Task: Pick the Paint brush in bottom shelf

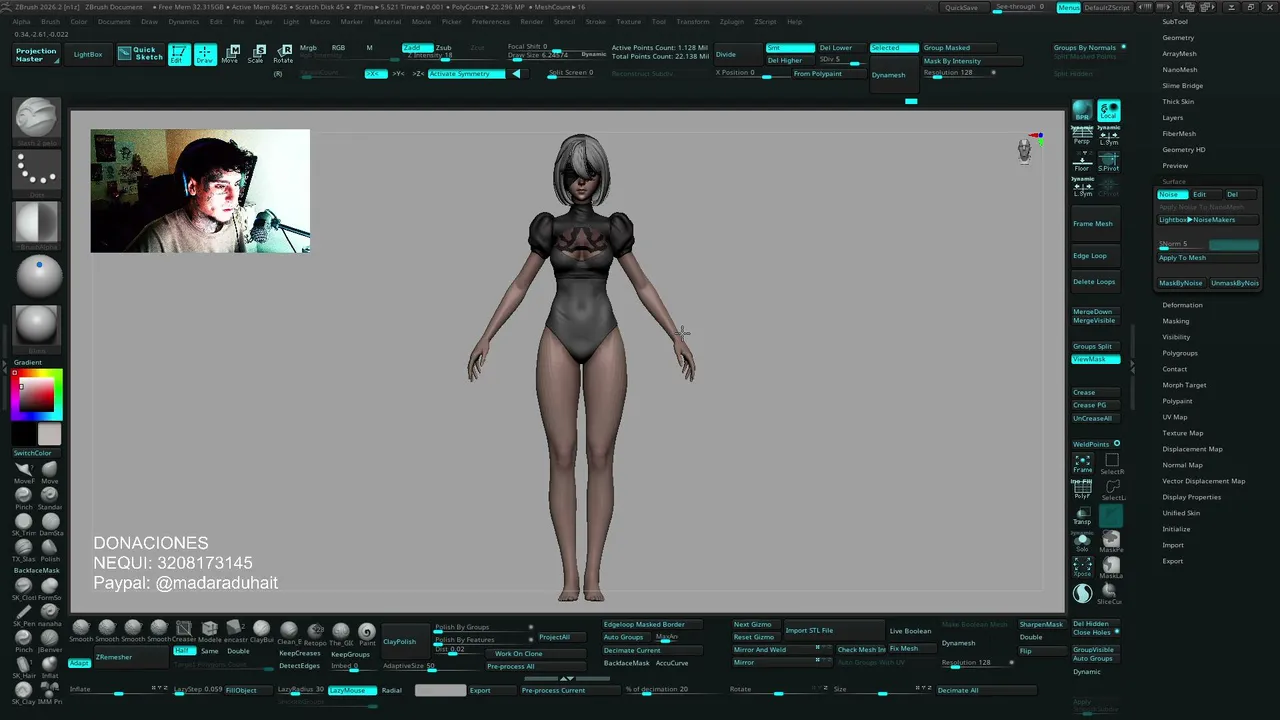Action: (367, 633)
